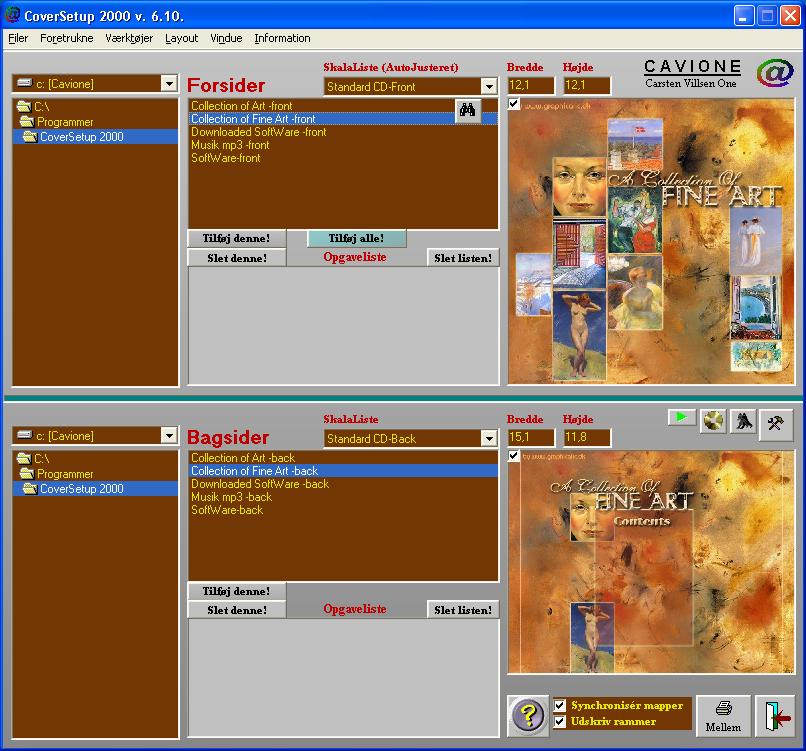Image resolution: width=806 pixels, height=751 pixels.
Task: Click the Mellem printer icon button
Action: point(723,716)
